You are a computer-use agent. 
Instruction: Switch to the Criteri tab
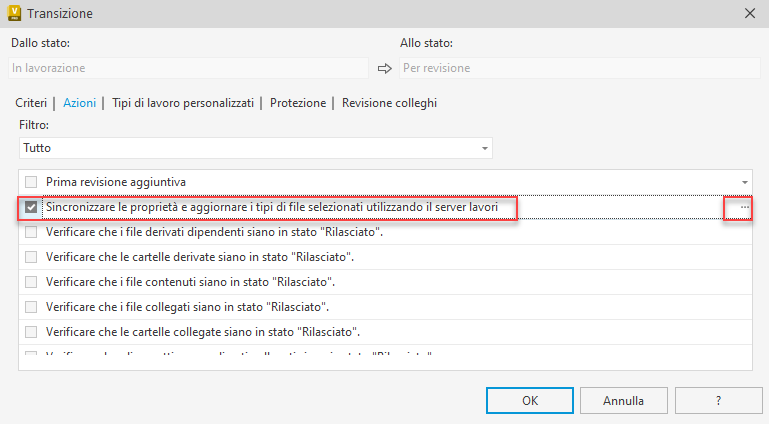[x=31, y=103]
